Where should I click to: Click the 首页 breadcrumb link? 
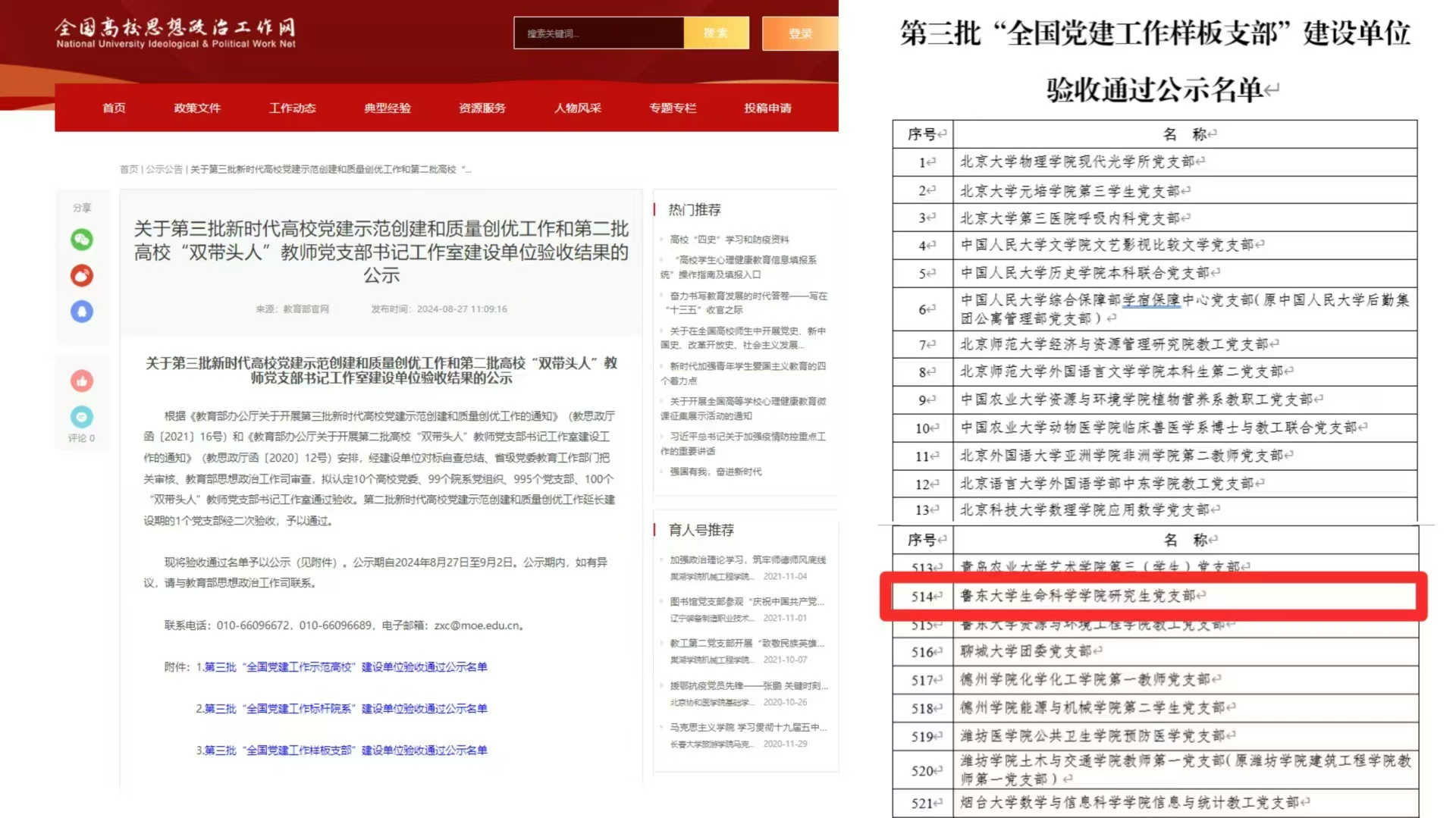129,169
